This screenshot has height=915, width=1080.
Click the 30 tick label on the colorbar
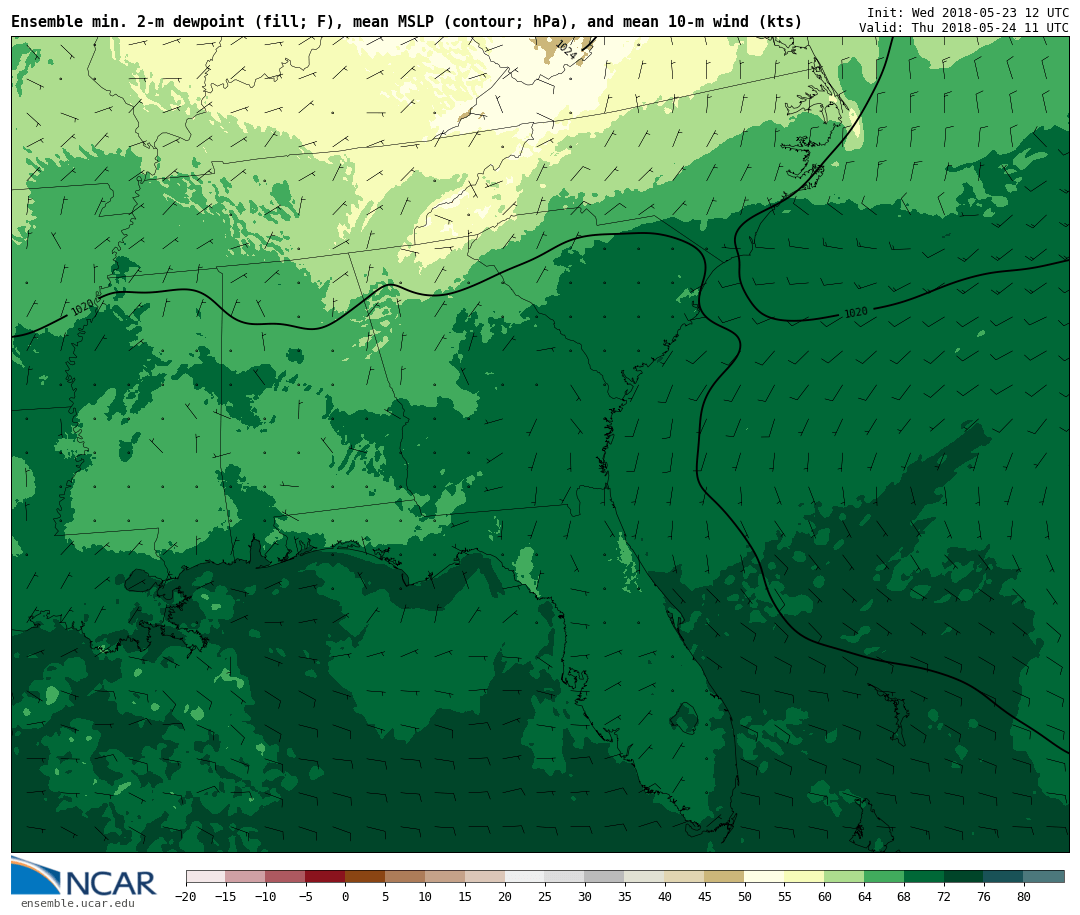[585, 896]
